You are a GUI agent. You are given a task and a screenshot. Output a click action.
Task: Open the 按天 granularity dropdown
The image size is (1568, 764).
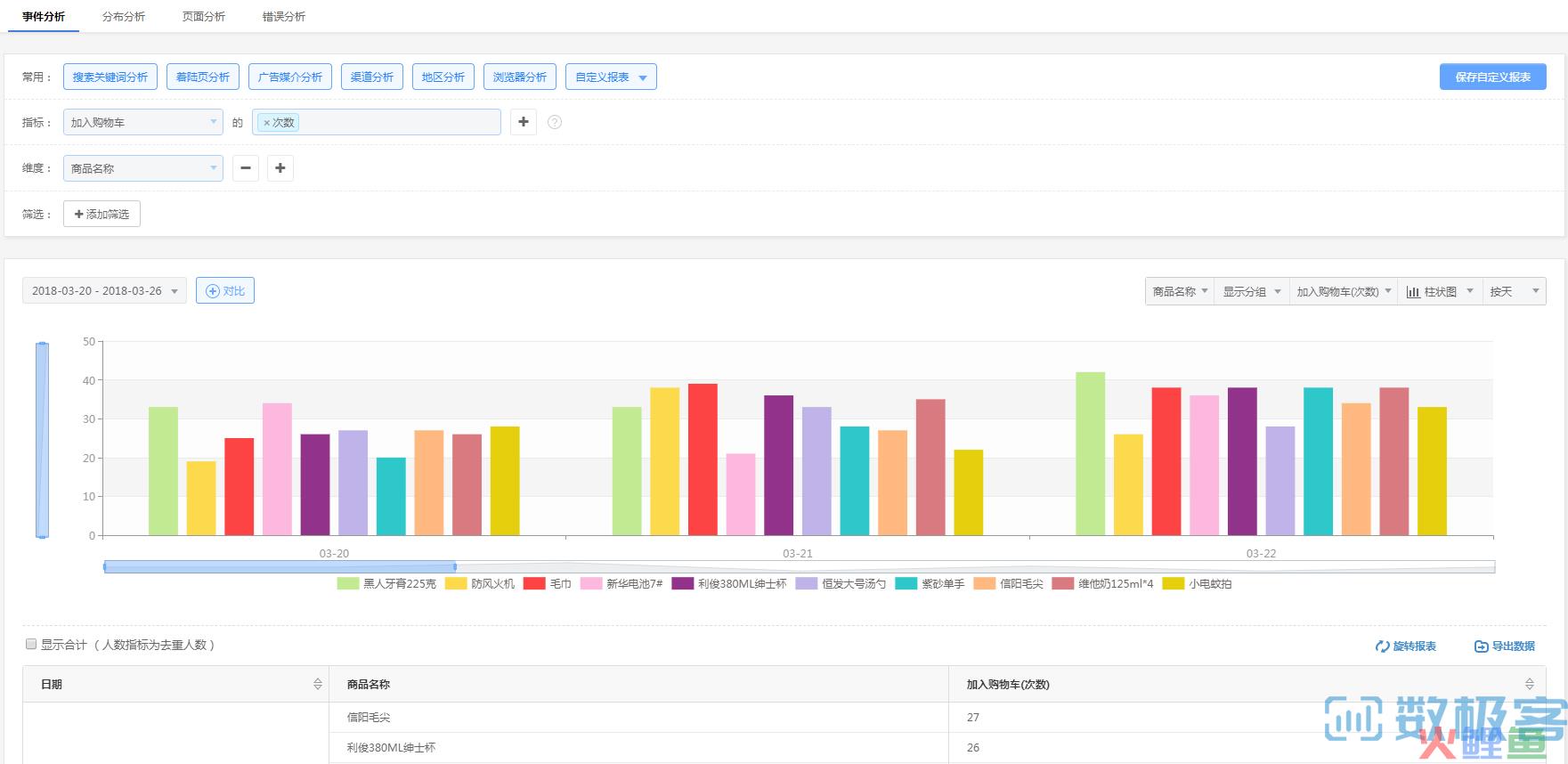(1514, 291)
